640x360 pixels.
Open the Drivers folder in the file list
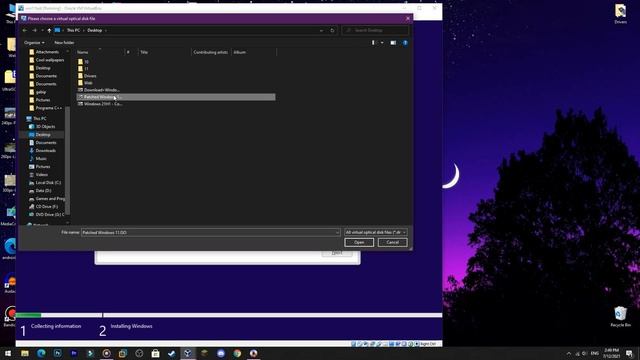(x=87, y=76)
